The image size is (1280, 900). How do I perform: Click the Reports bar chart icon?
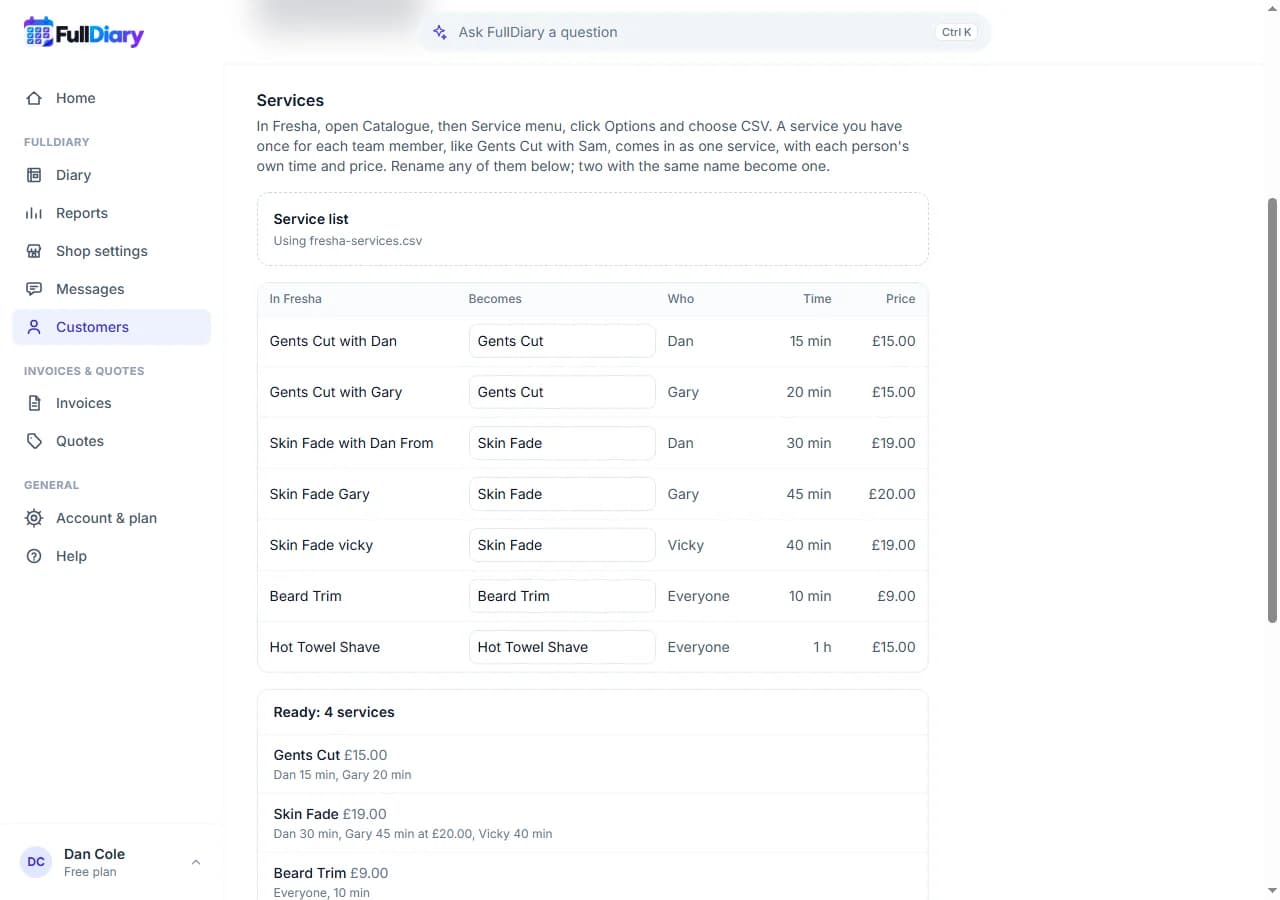[x=34, y=213]
